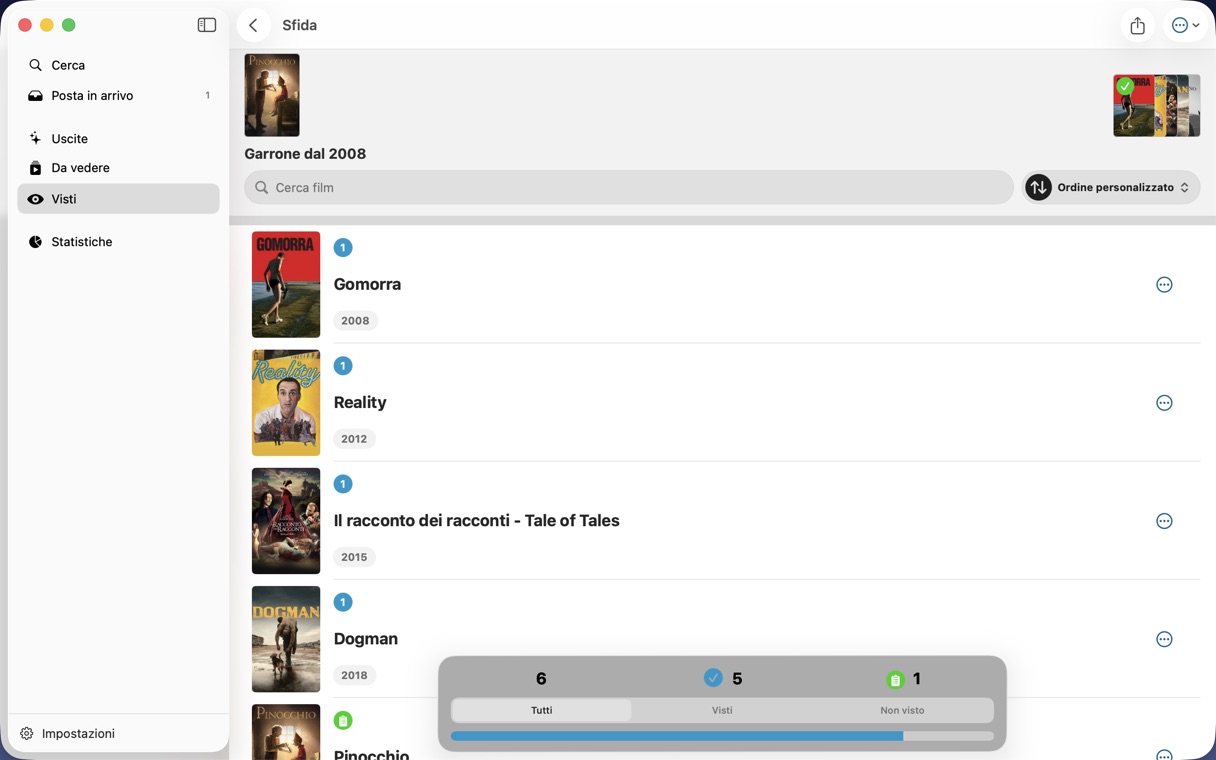The image size is (1216, 760).
Task: Open the share icon in toolbar
Action: (1138, 26)
